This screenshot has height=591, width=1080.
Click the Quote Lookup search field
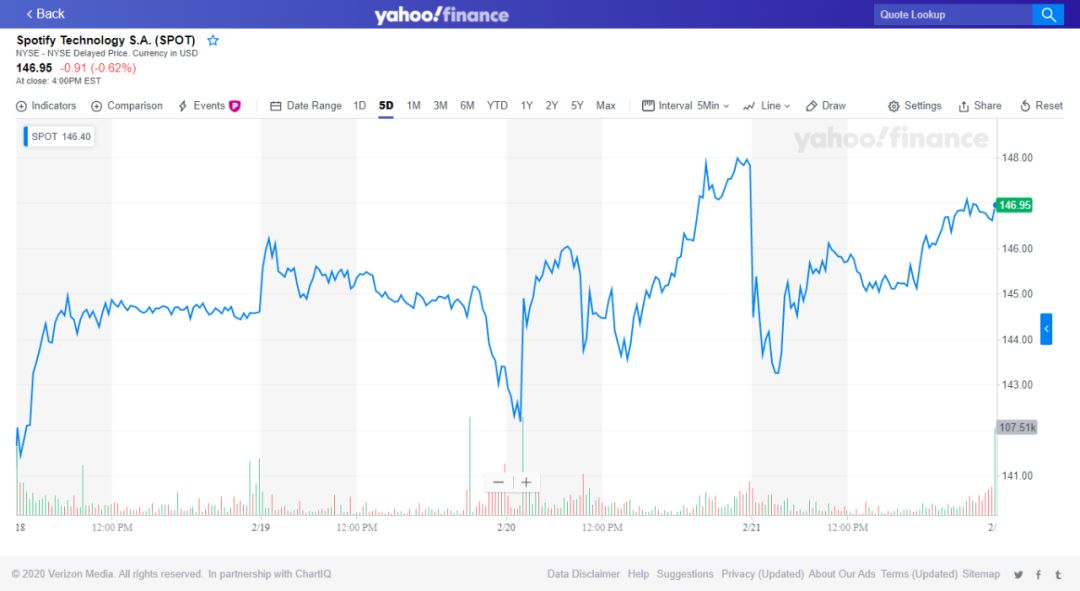(x=952, y=14)
